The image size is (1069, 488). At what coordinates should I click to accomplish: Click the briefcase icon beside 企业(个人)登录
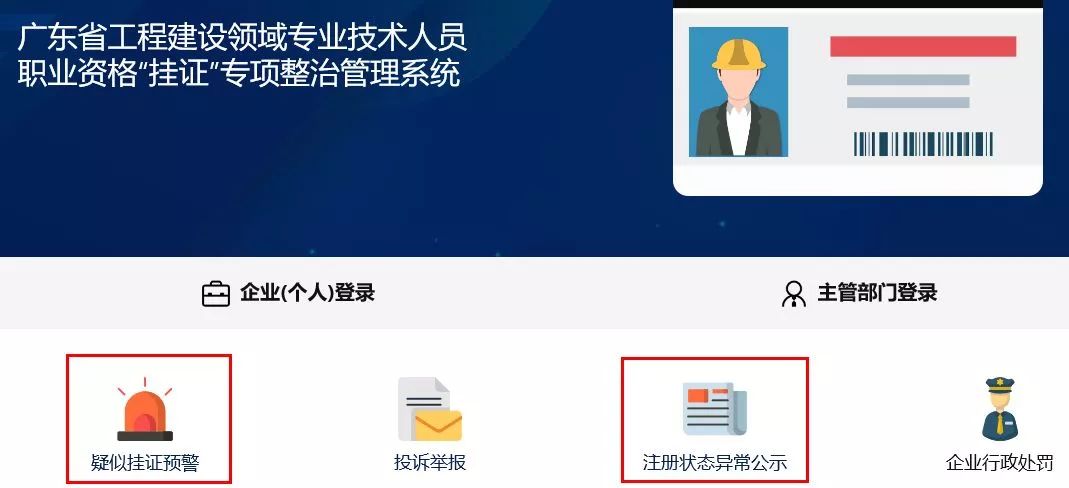[x=215, y=294]
